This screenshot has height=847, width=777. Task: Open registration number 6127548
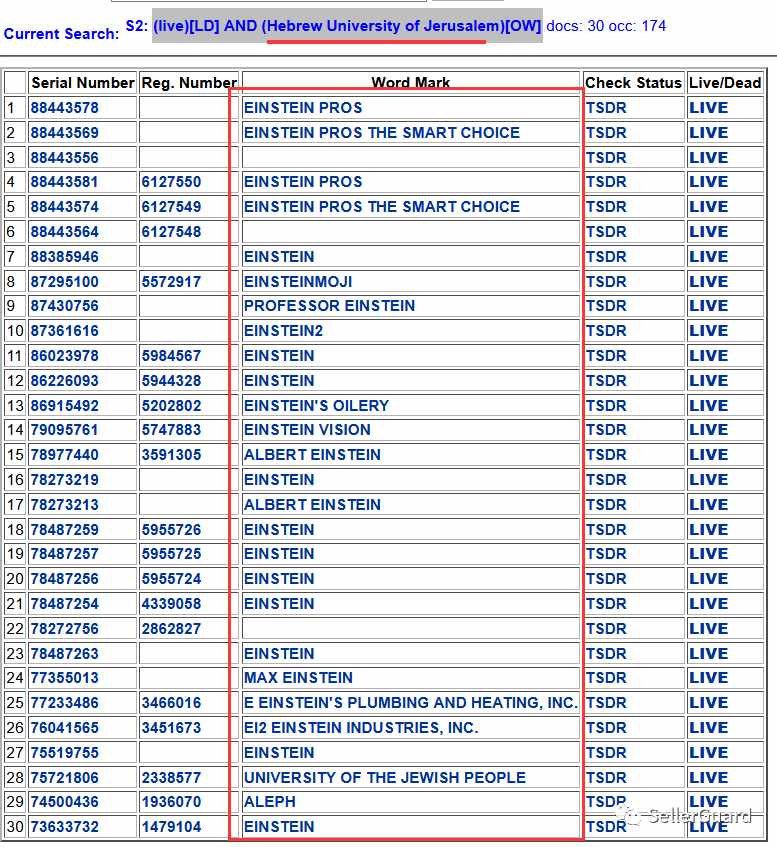click(x=171, y=232)
